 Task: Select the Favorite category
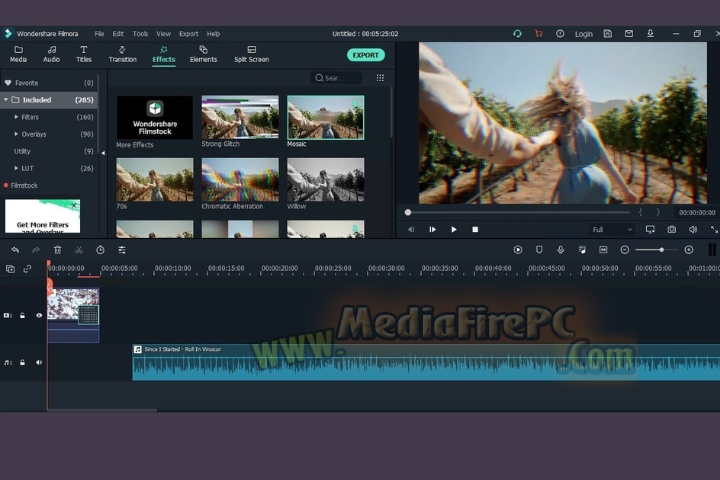click(x=49, y=83)
